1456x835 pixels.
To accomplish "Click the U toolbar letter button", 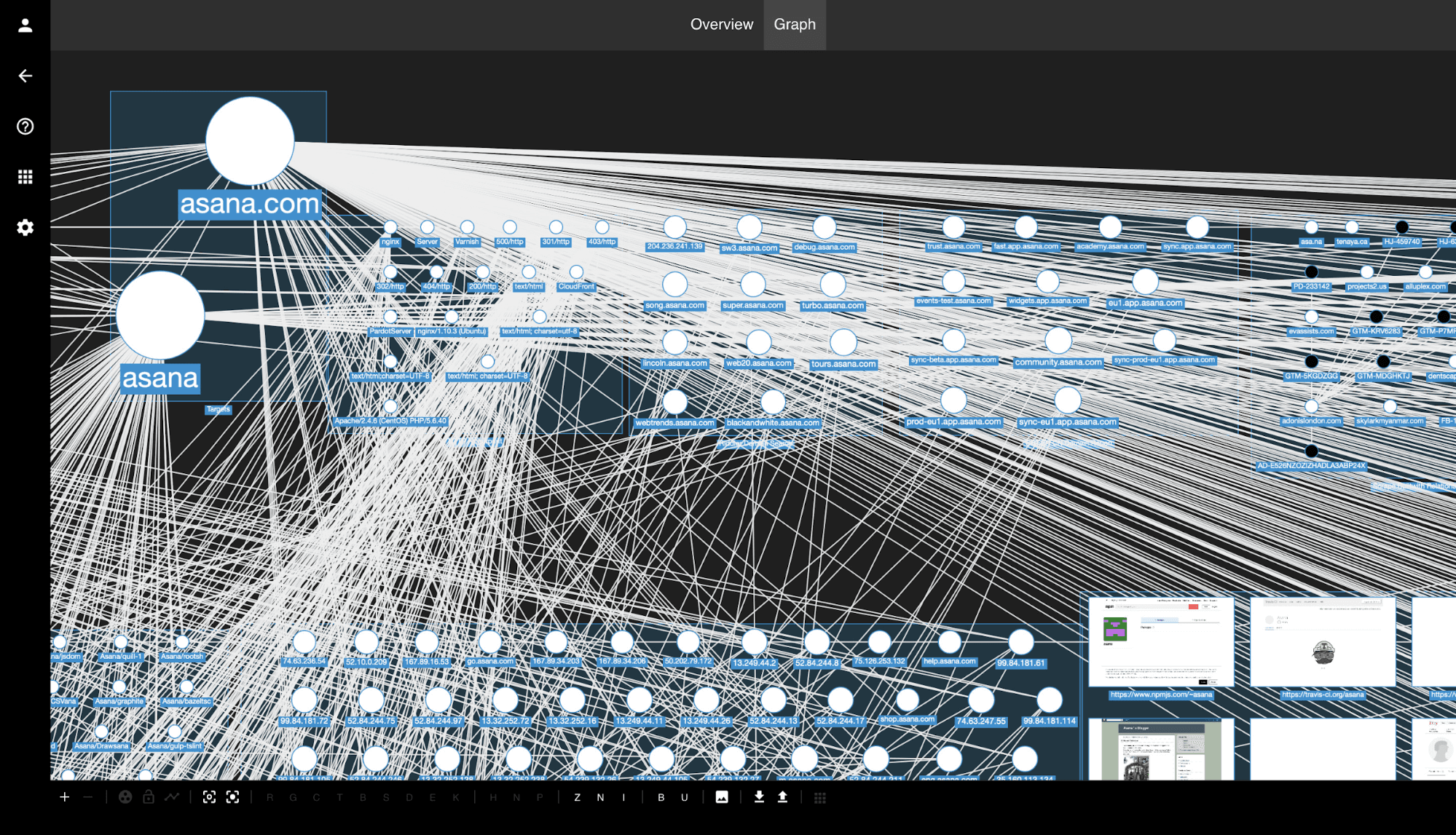I will tap(685, 798).
